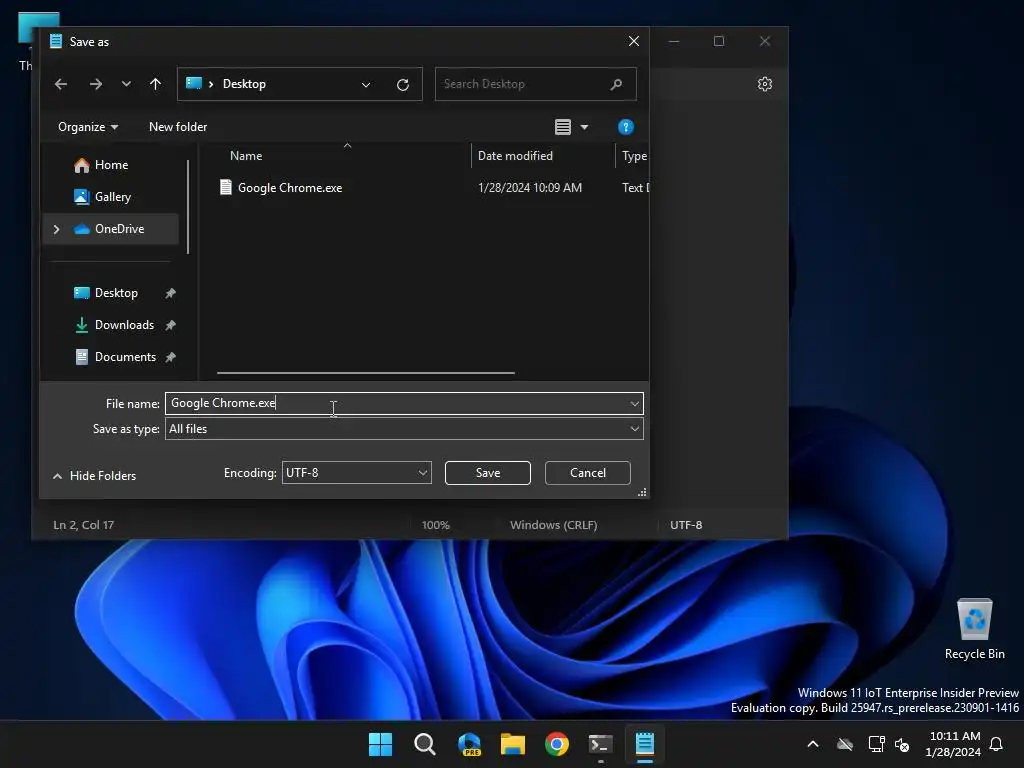Launch Google Chrome from the taskbar
The width and height of the screenshot is (1024, 768).
557,744
